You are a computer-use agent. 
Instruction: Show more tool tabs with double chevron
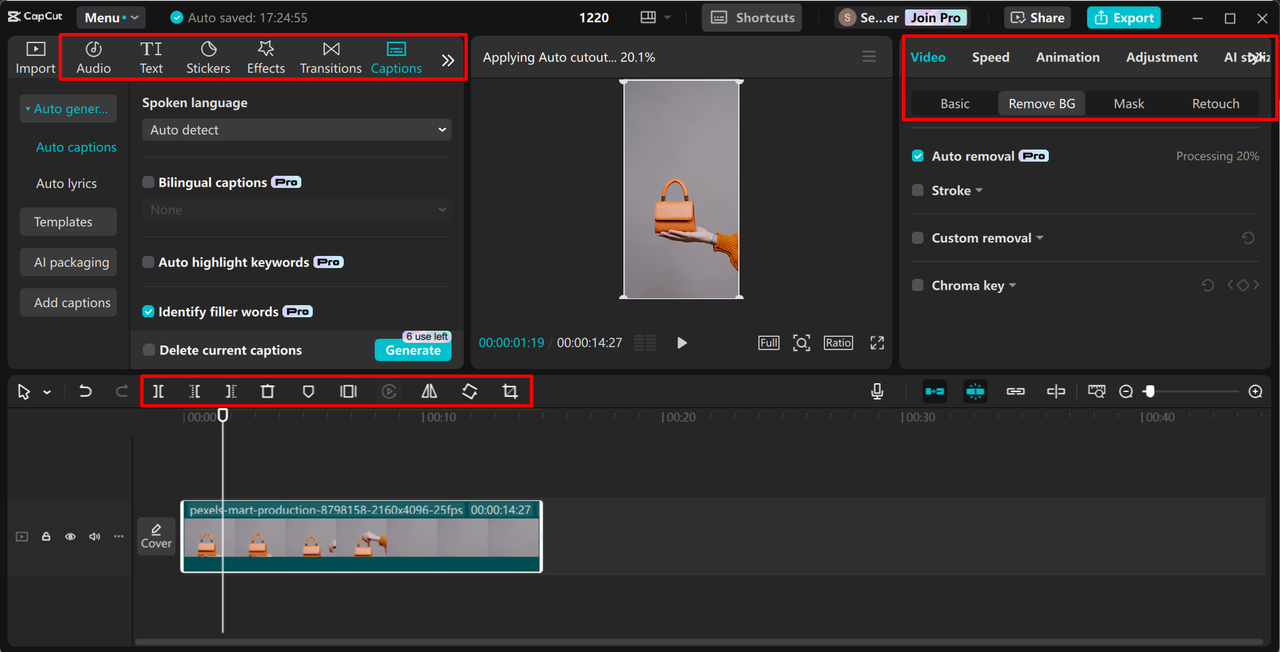coord(448,60)
